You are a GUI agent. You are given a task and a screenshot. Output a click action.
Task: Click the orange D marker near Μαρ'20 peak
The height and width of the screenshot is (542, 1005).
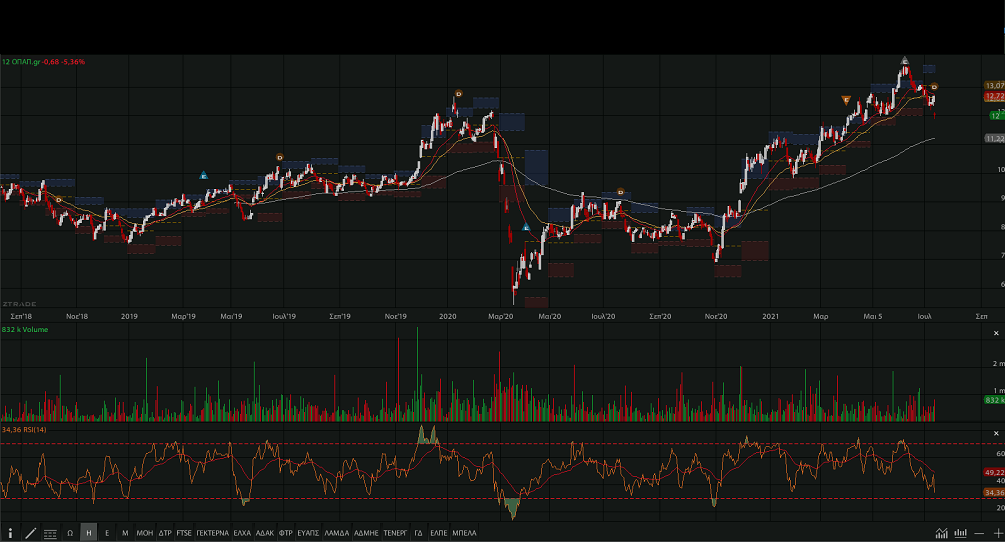[458, 94]
